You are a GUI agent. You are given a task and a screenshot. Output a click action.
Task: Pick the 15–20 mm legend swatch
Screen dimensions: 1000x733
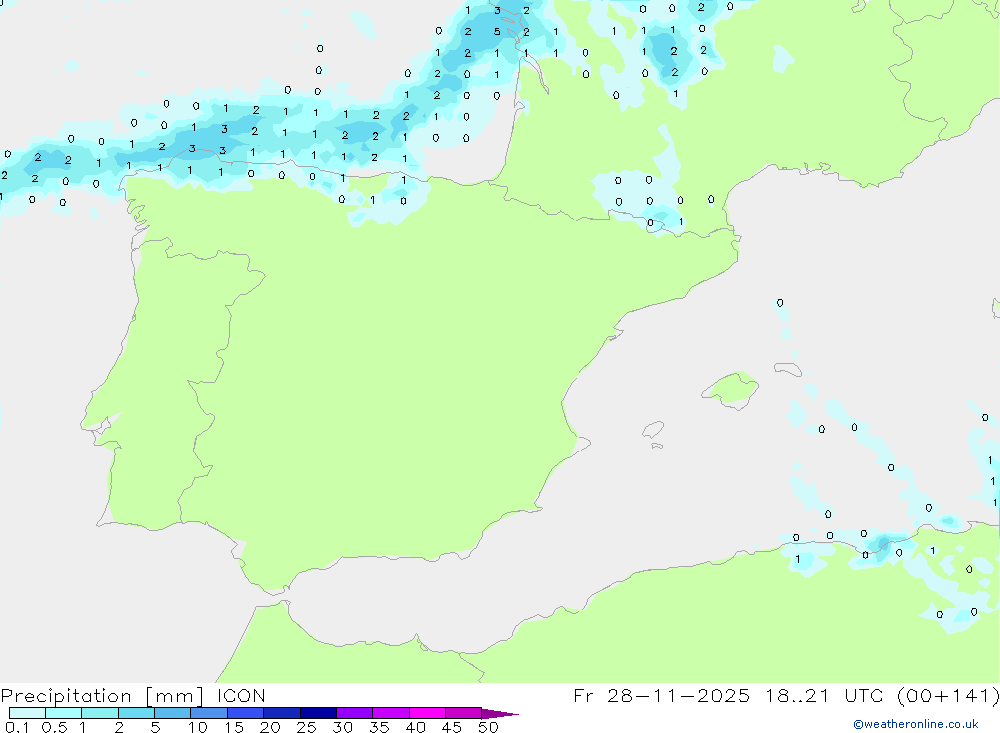point(245,713)
